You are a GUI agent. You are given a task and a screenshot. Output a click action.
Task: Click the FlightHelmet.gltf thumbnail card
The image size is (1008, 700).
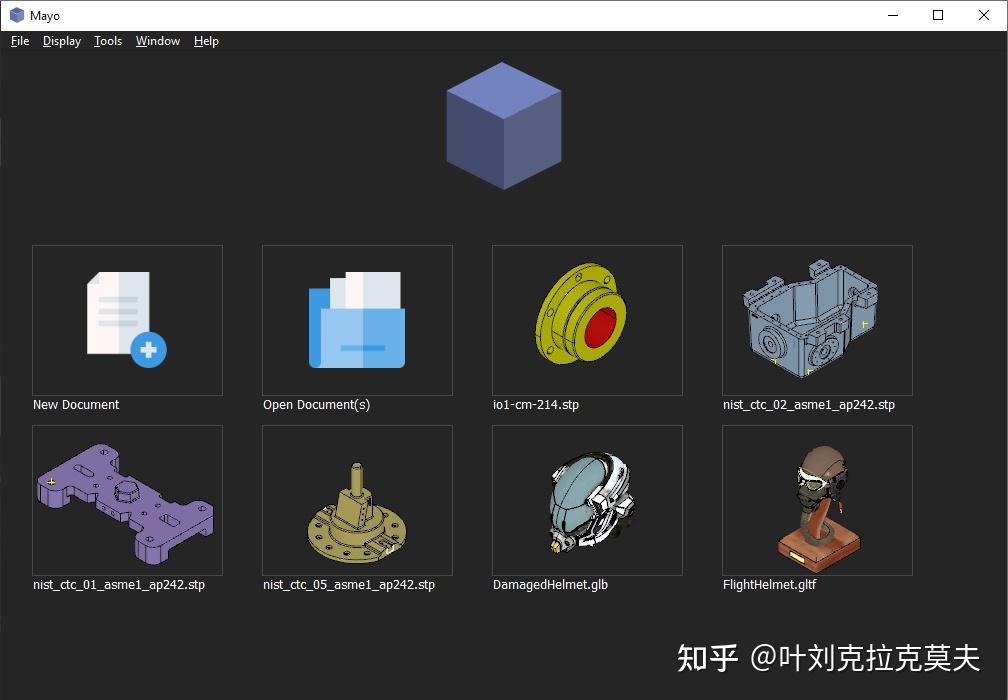tap(817, 500)
